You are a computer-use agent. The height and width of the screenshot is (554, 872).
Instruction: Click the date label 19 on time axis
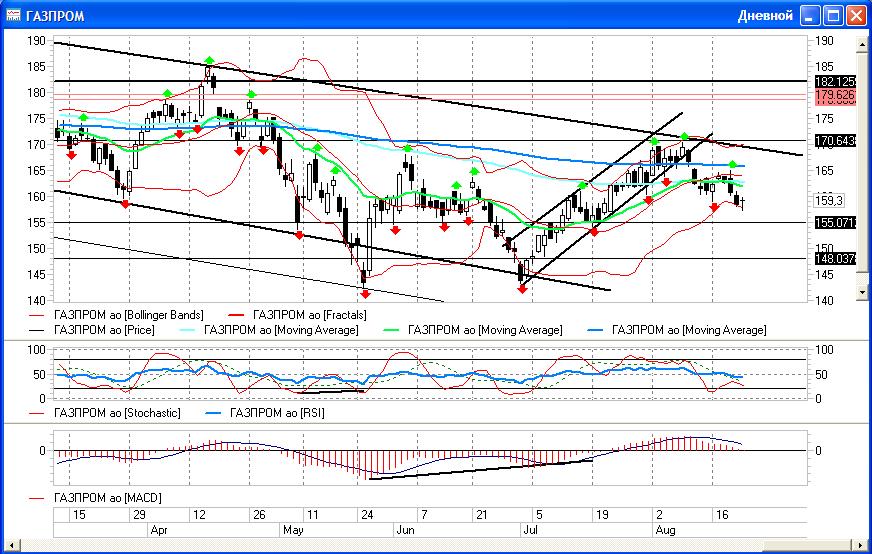(x=602, y=515)
